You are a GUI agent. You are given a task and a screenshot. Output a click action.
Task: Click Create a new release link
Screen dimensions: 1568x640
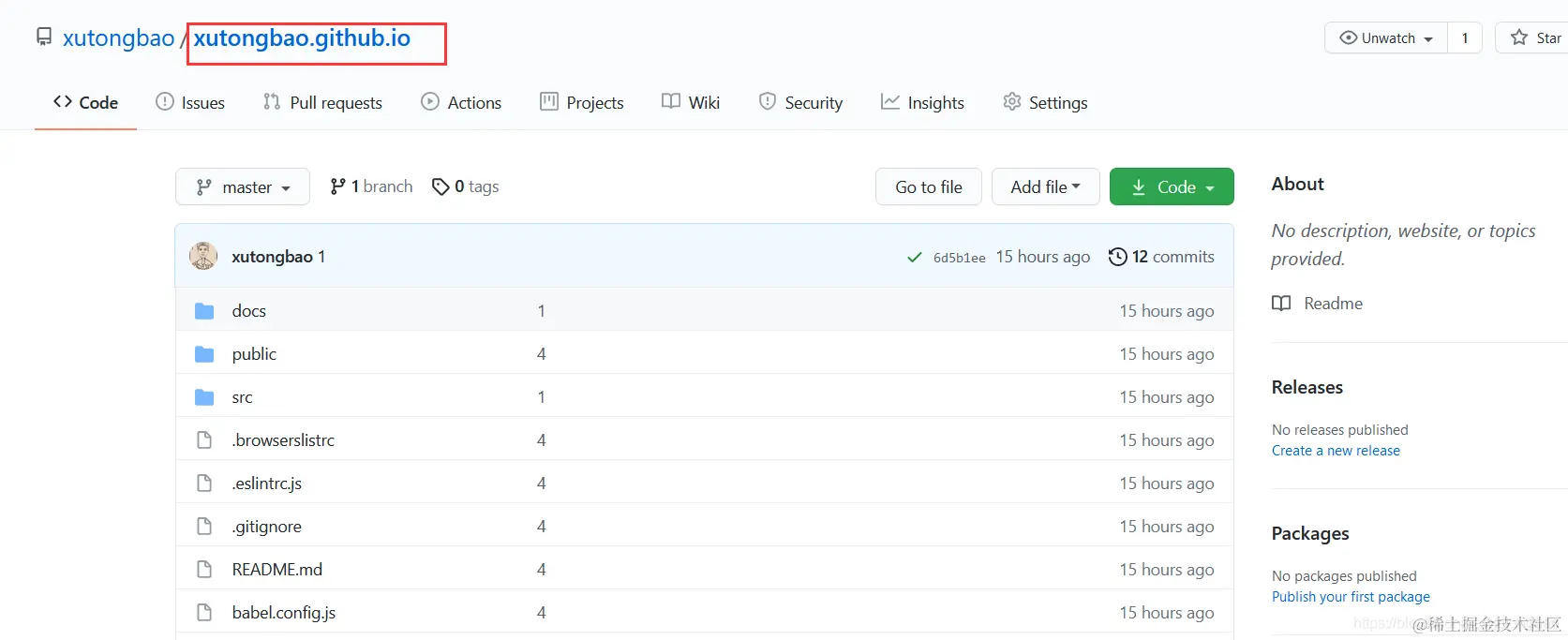click(1336, 451)
